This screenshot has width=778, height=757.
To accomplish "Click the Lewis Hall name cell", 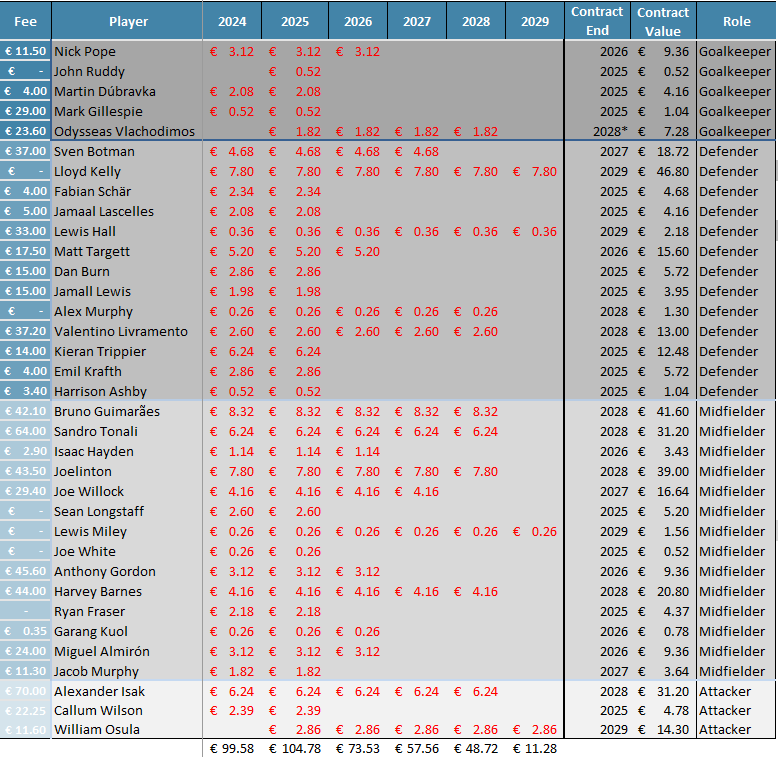I will click(x=127, y=231).
